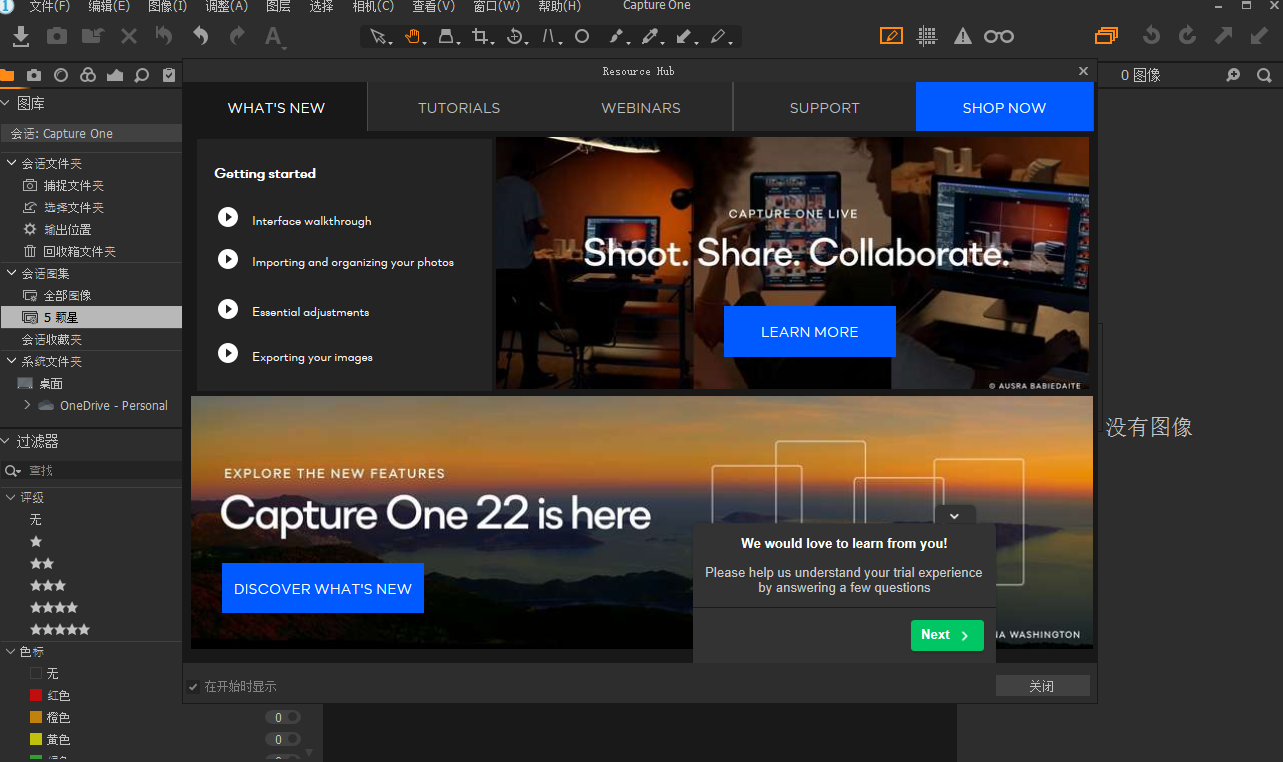Viewport: 1283px width, 762px height.
Task: Toggle the Grid overlay icon
Action: click(x=927, y=37)
